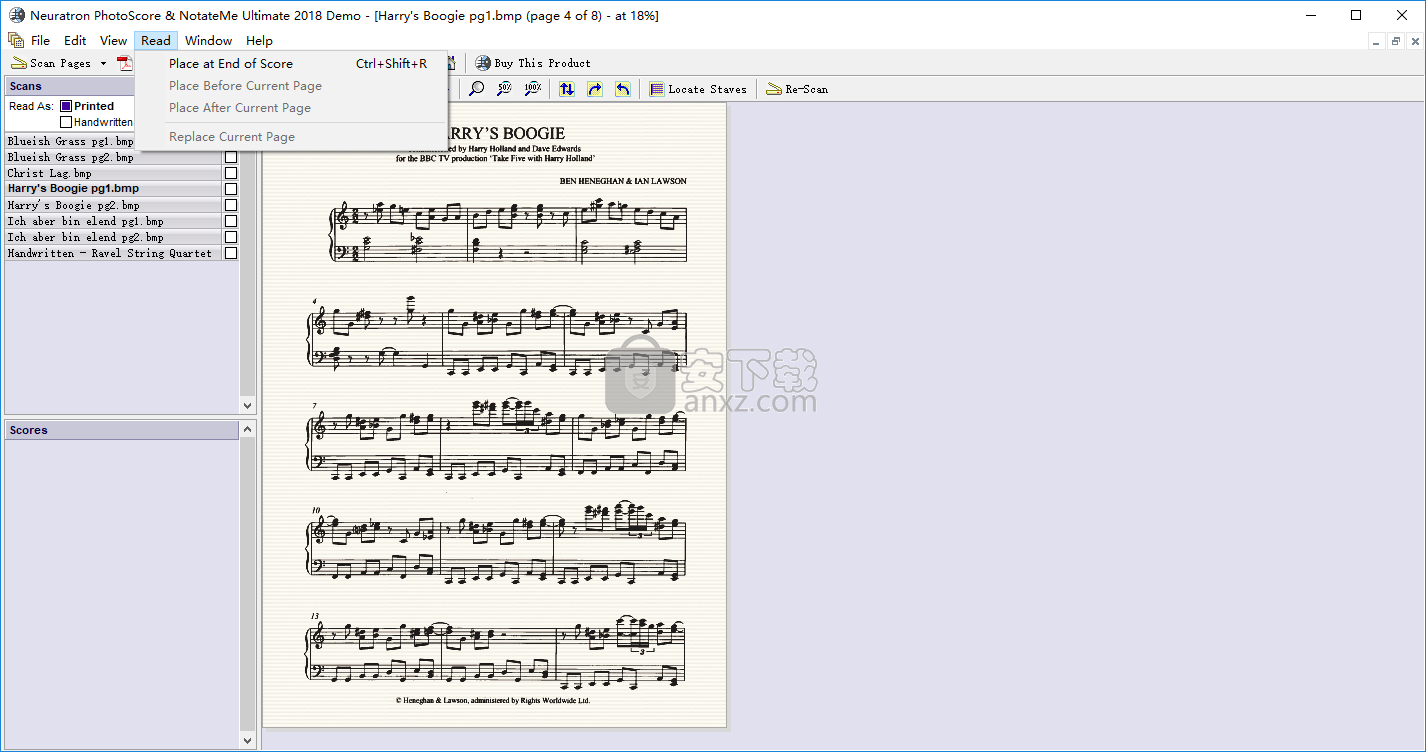Open the File menu
Viewport: 1426px width, 752px height.
tap(40, 41)
